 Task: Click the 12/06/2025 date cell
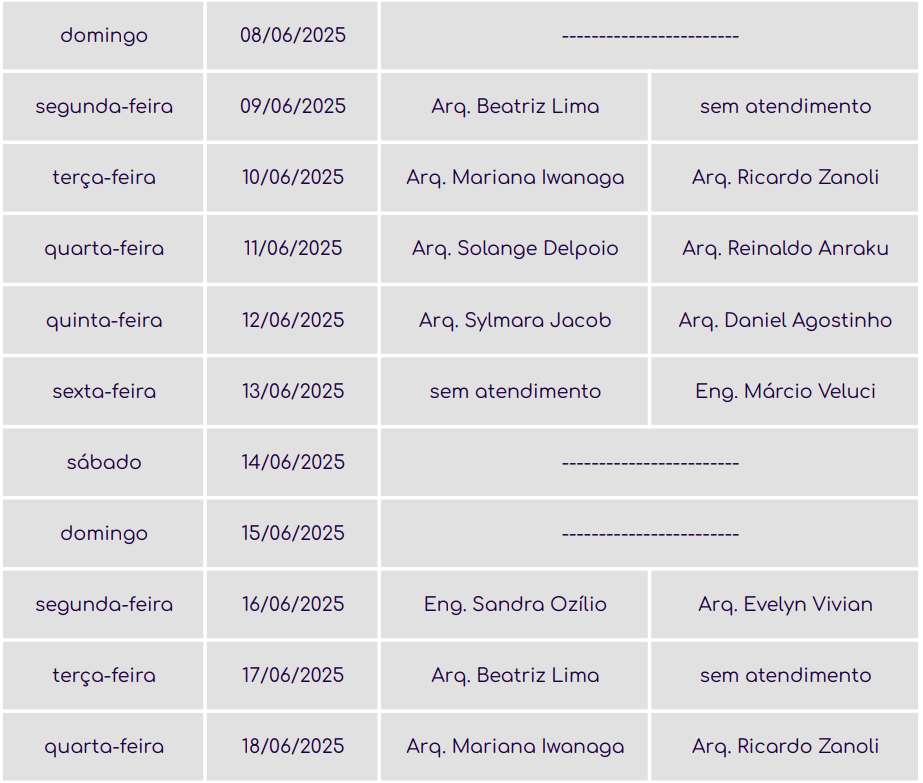[x=293, y=321]
